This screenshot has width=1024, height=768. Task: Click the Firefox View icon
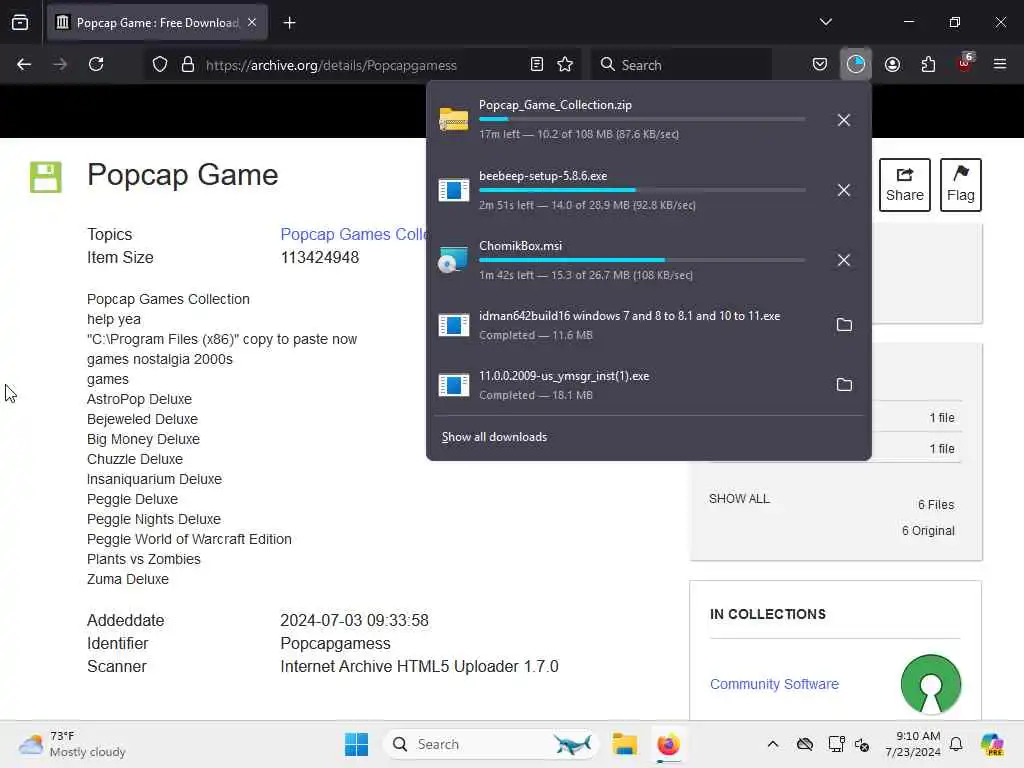click(20, 22)
